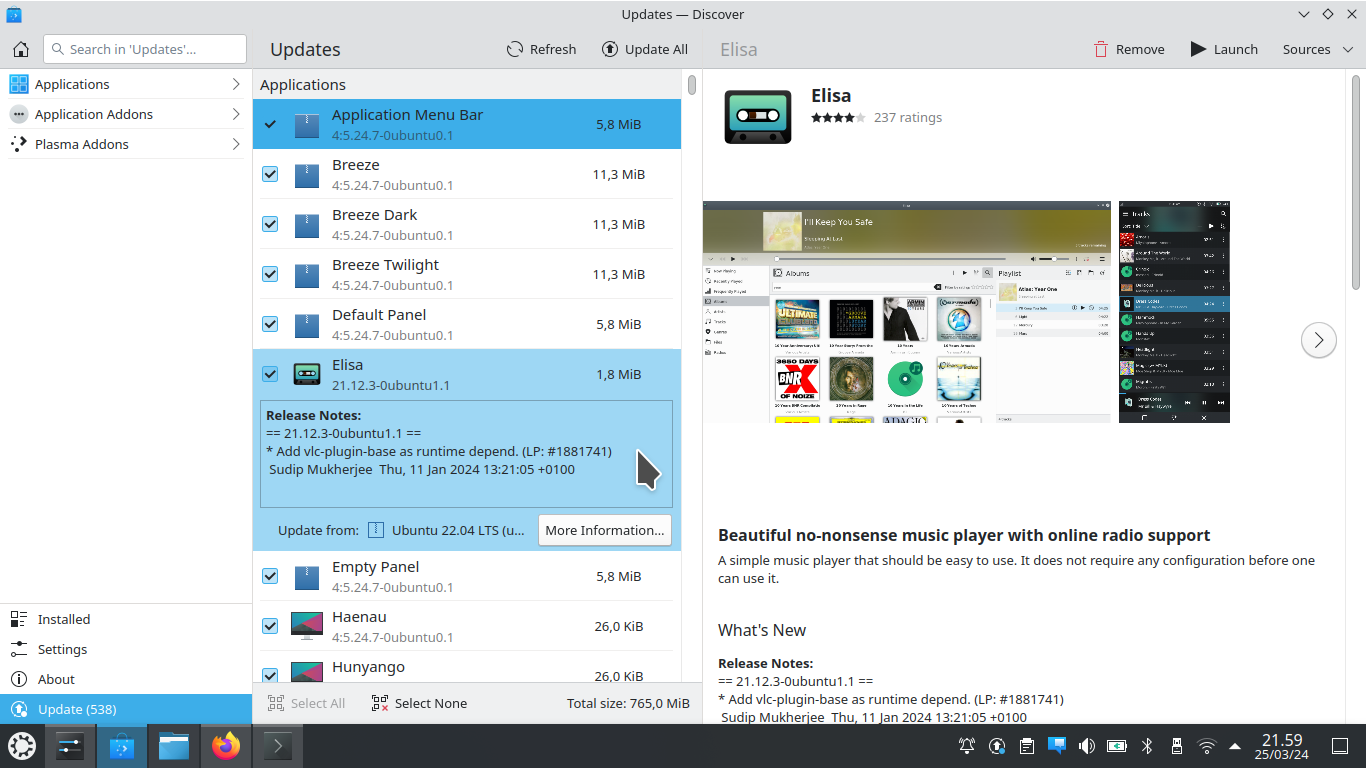This screenshot has height=768, width=1366.
Task: Open the main Elisa screenshot thumbnail
Action: 907,311
